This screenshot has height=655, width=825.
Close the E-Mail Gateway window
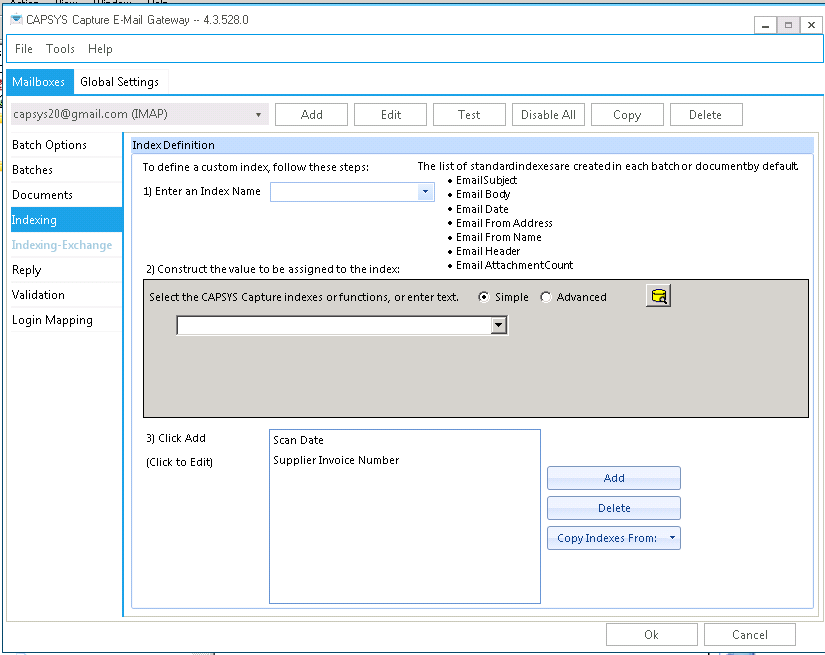coord(811,25)
